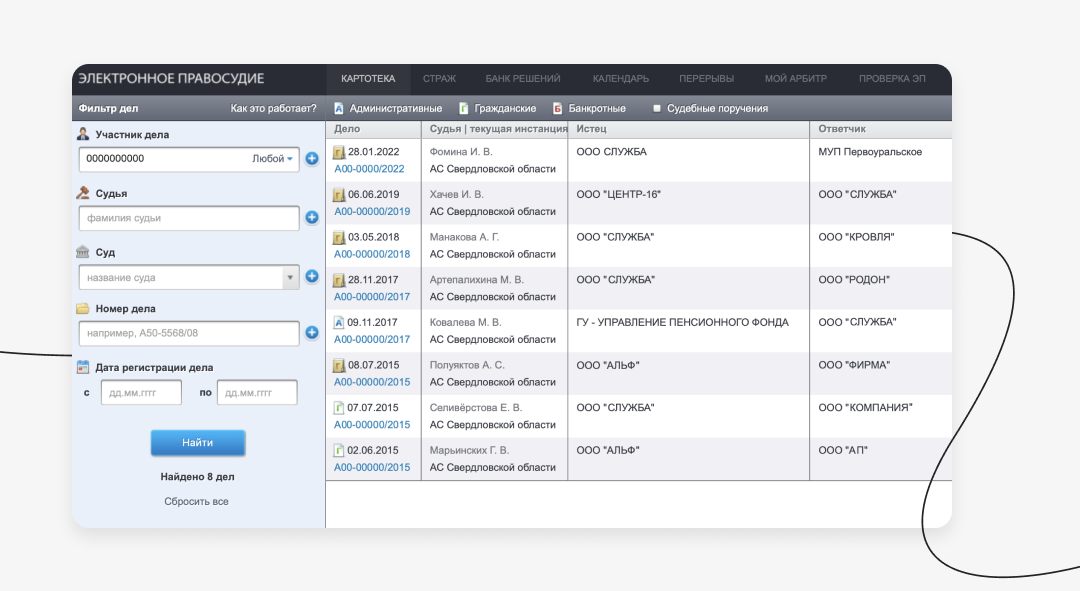Click the plus icon beside court field
The height and width of the screenshot is (591, 1080).
click(312, 277)
